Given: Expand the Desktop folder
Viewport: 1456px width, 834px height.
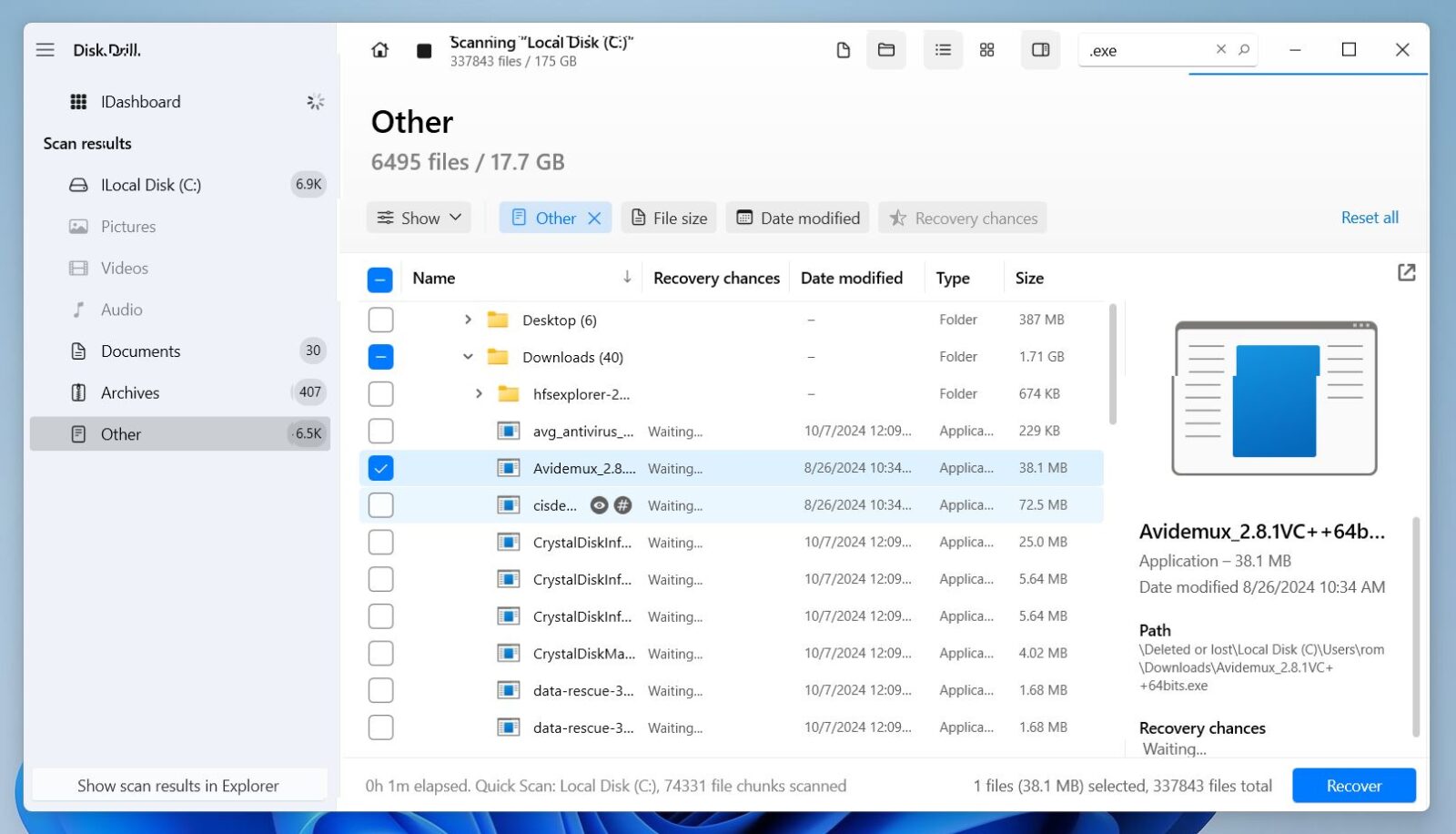Looking at the screenshot, I should (x=467, y=320).
